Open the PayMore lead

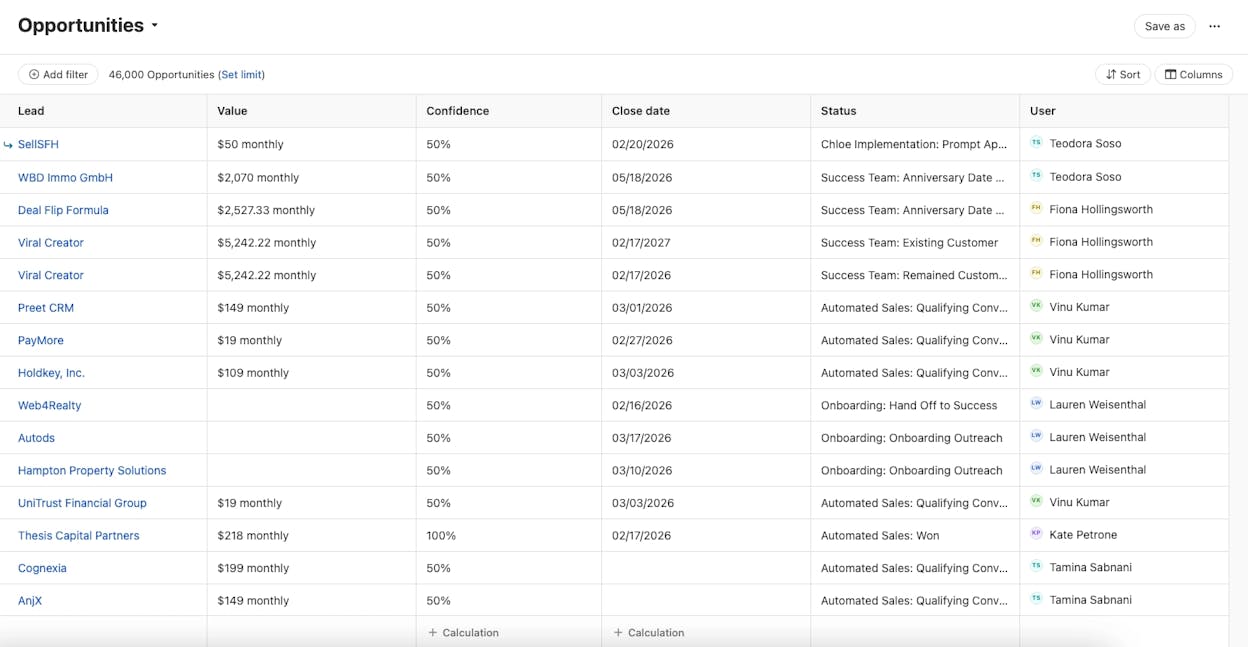(41, 340)
